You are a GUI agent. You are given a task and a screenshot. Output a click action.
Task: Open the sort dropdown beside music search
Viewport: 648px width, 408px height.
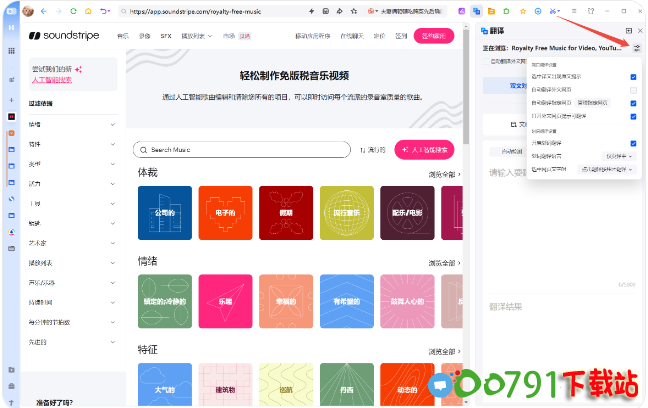coord(372,150)
